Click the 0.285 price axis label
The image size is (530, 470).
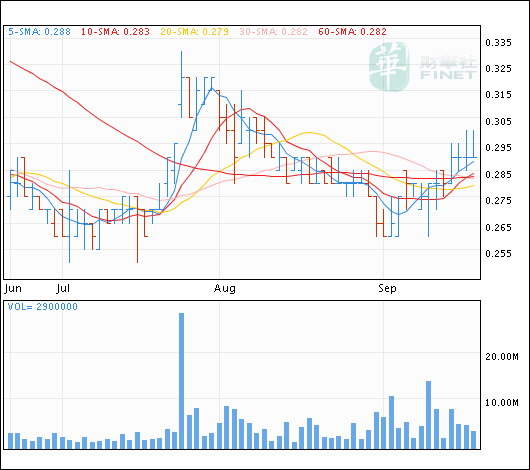(x=499, y=174)
